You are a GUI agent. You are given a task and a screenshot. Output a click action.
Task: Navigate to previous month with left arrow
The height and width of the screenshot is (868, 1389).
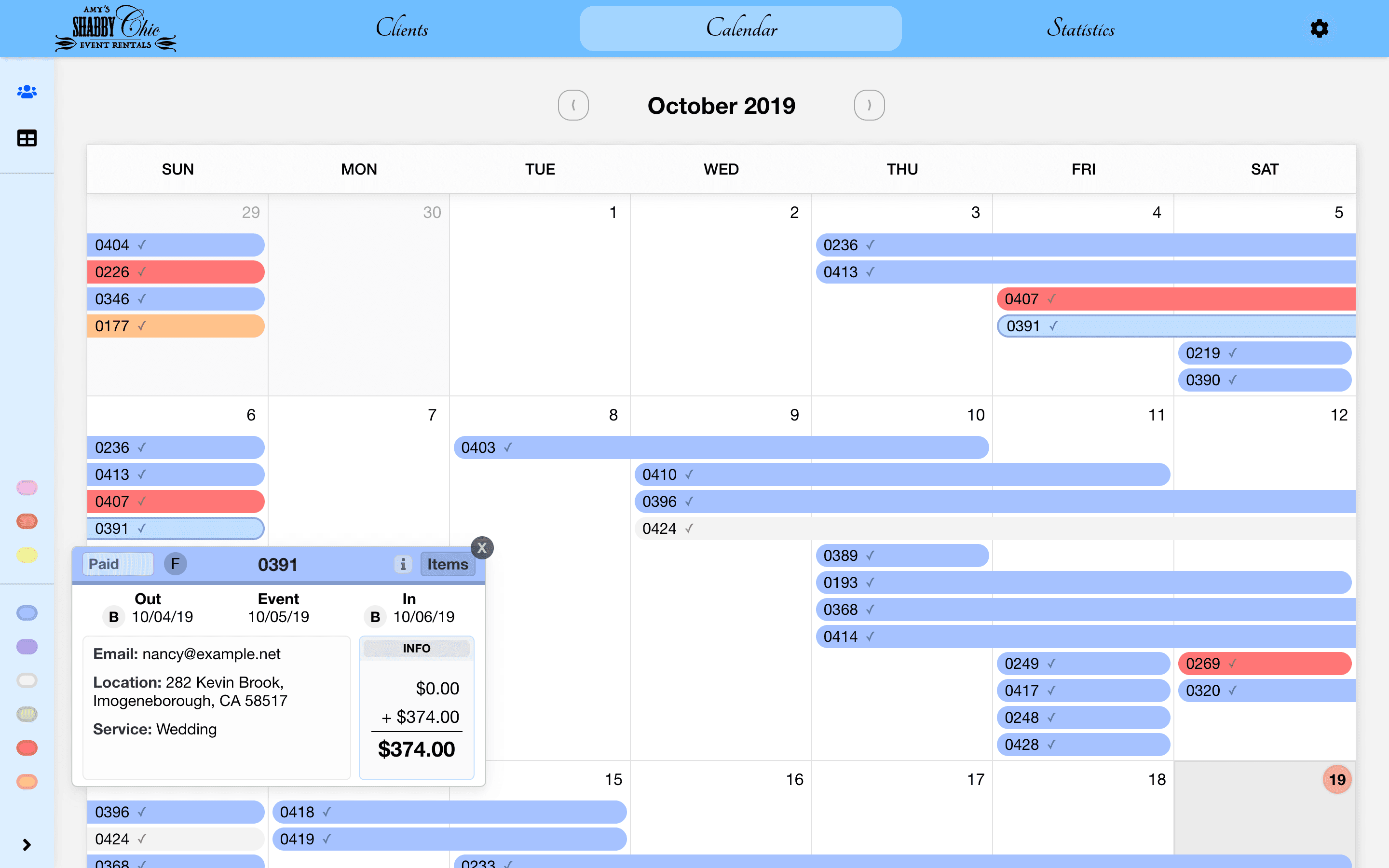tap(573, 105)
